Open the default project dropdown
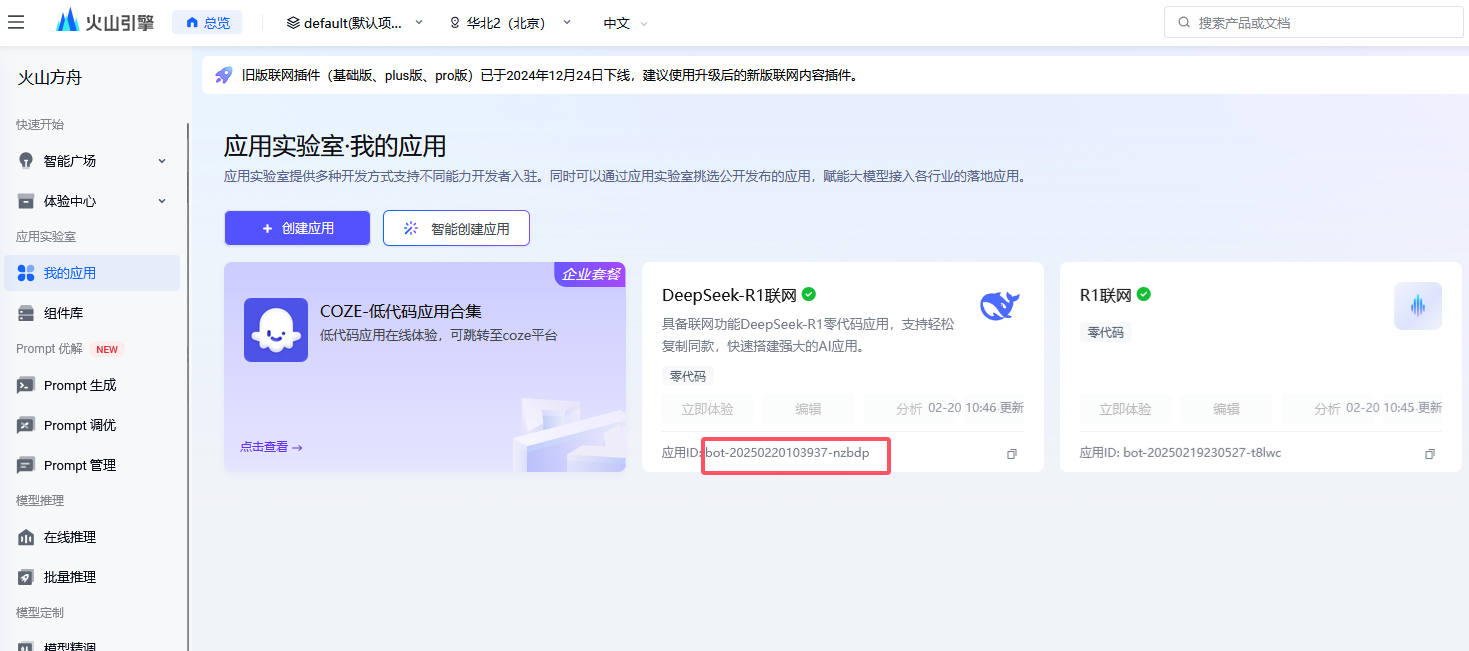The image size is (1469, 651). [354, 20]
